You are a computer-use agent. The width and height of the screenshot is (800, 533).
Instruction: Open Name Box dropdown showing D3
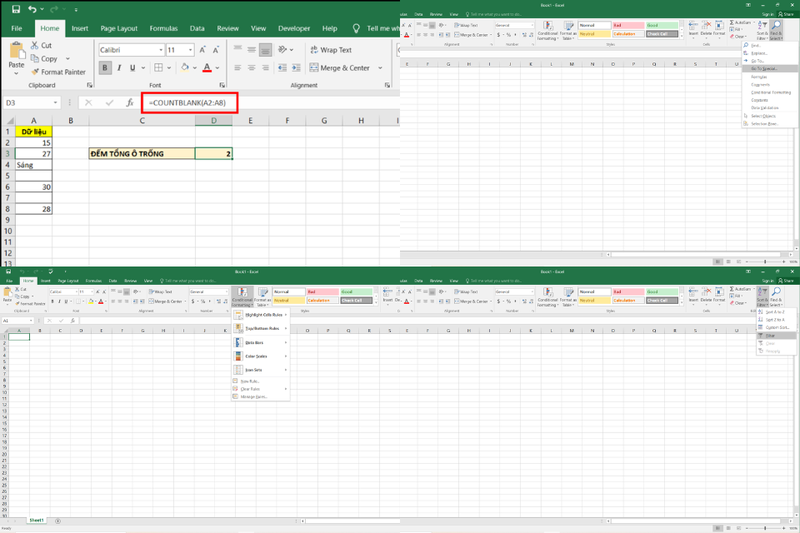pos(55,103)
